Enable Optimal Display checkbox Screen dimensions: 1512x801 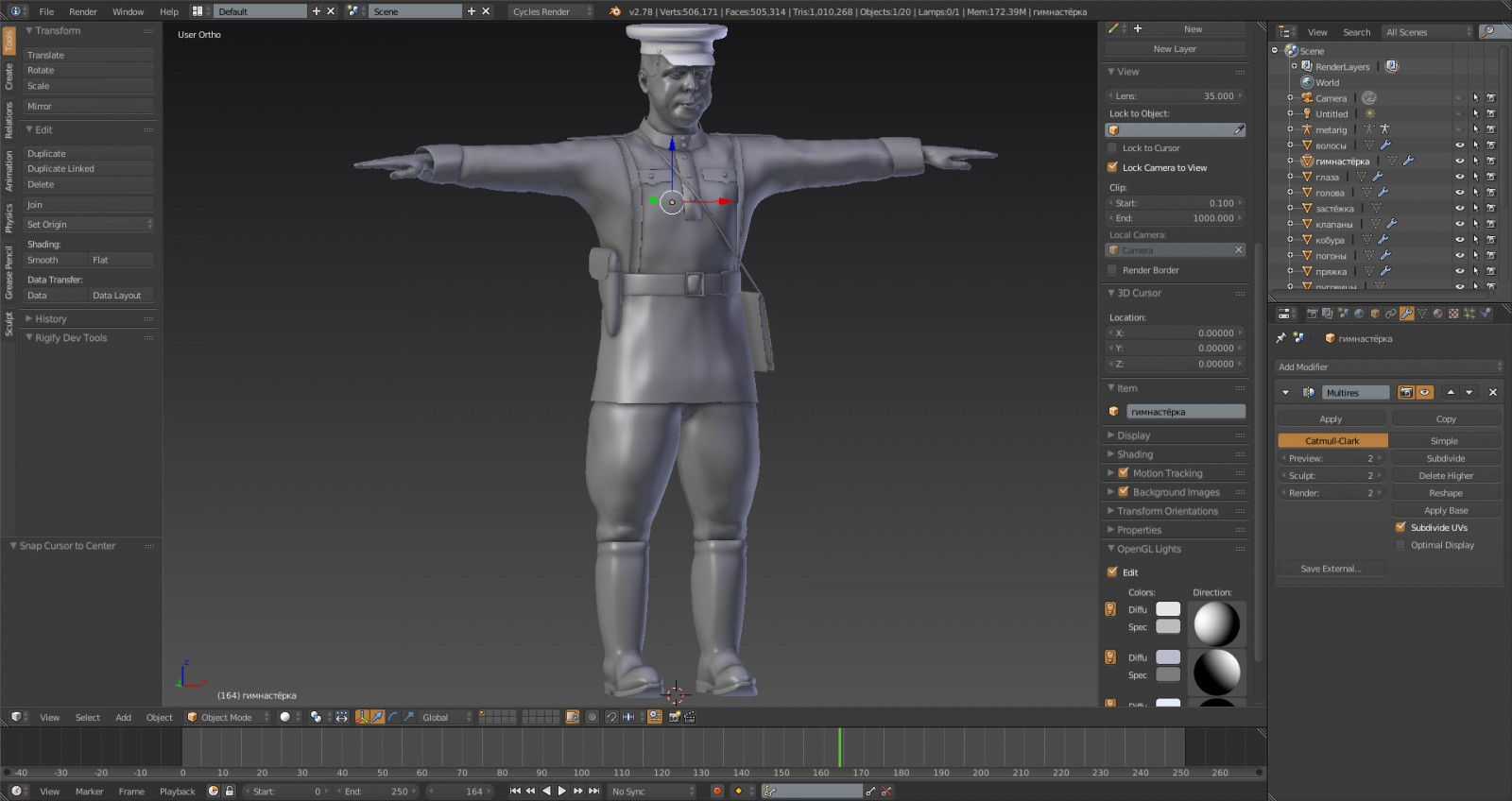click(x=1400, y=545)
